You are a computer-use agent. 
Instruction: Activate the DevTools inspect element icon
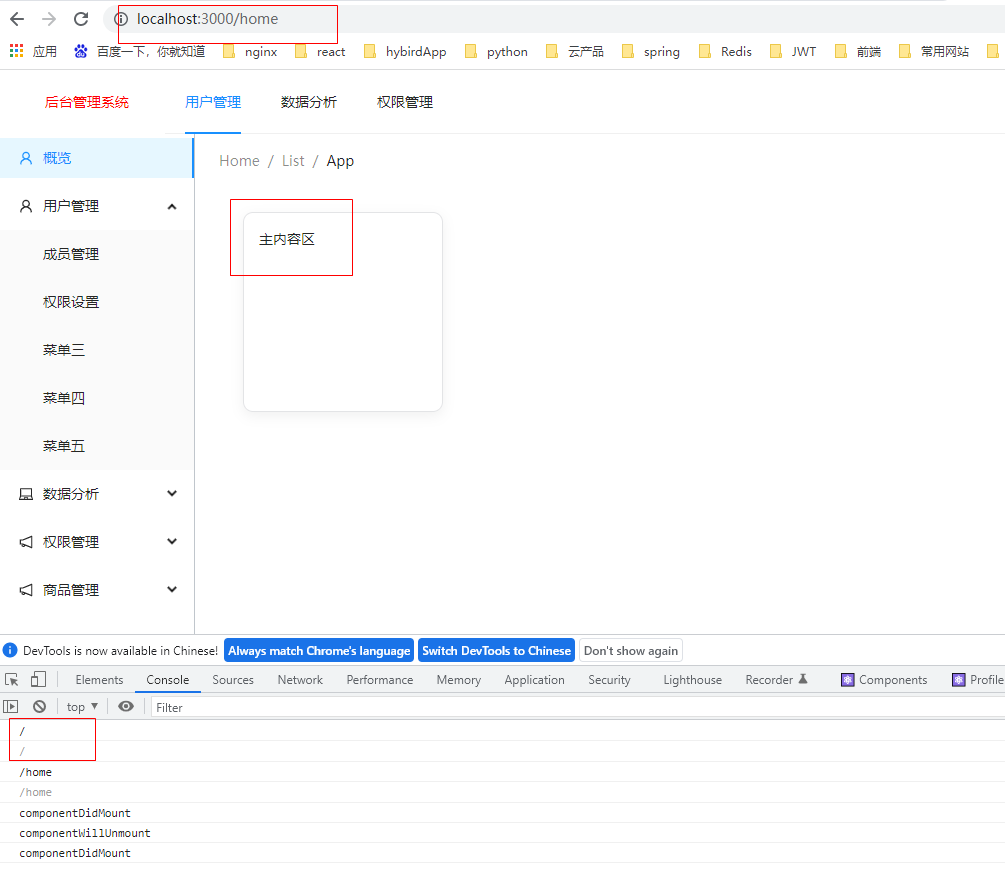point(12,680)
